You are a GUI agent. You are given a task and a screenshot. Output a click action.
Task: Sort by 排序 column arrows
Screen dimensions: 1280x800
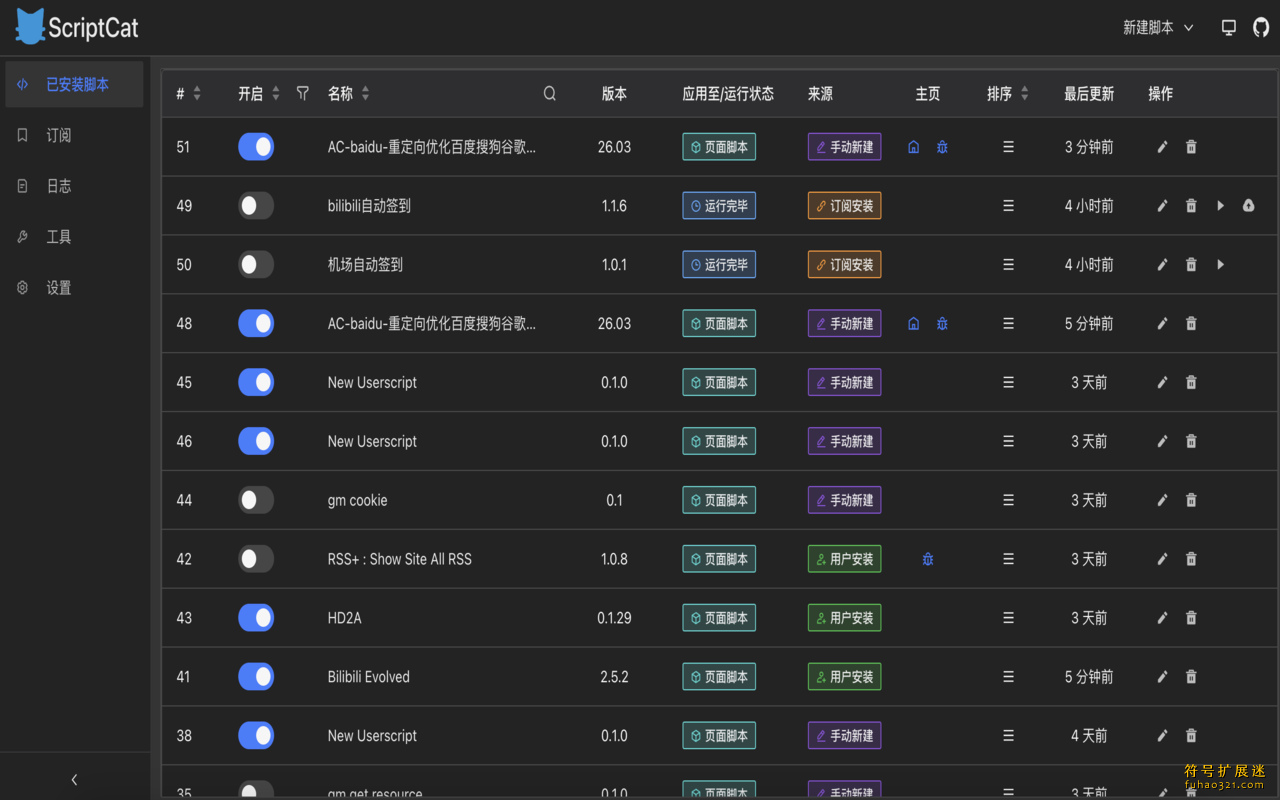click(x=1024, y=93)
